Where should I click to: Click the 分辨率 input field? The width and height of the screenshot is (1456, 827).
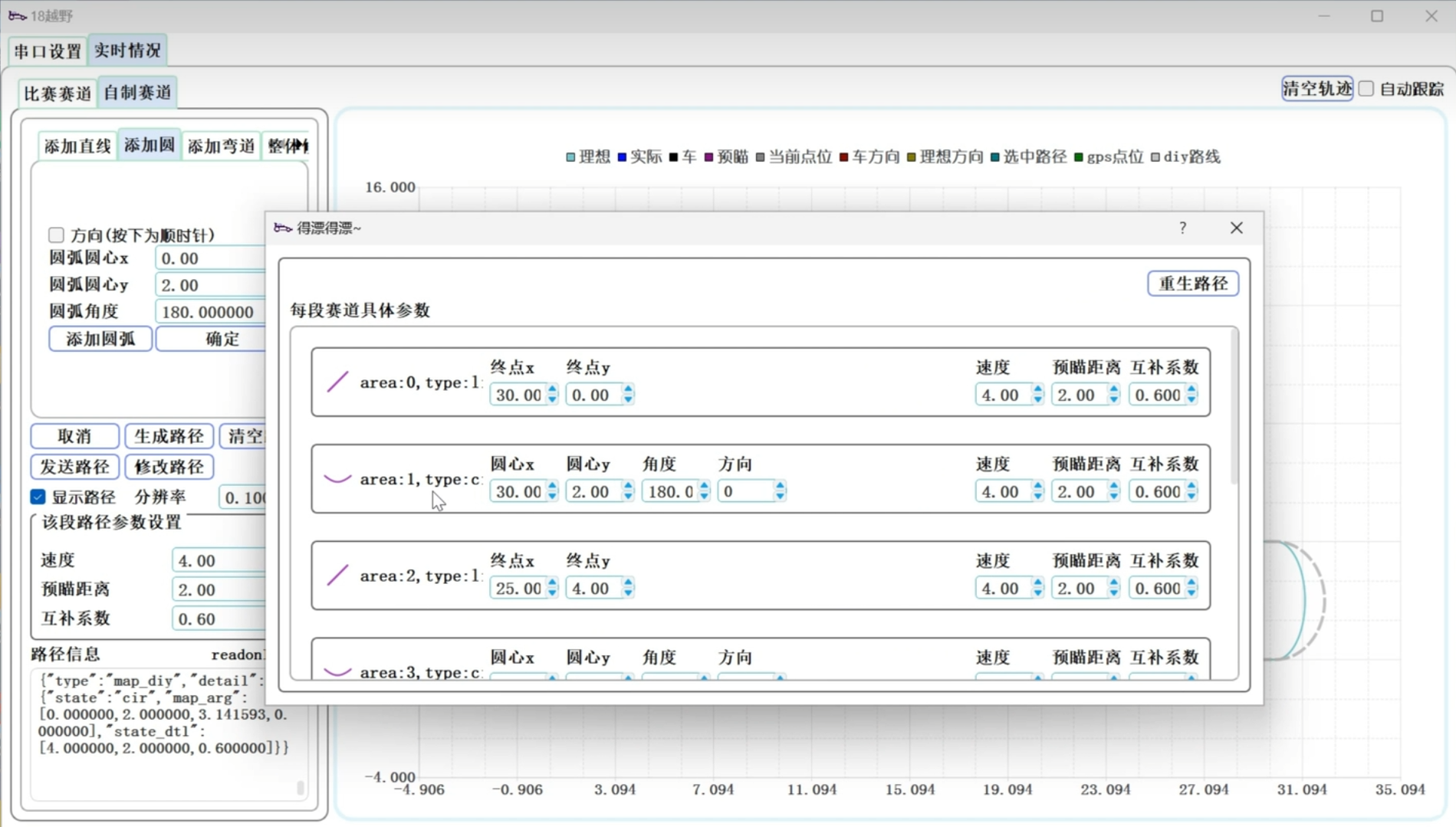242,497
